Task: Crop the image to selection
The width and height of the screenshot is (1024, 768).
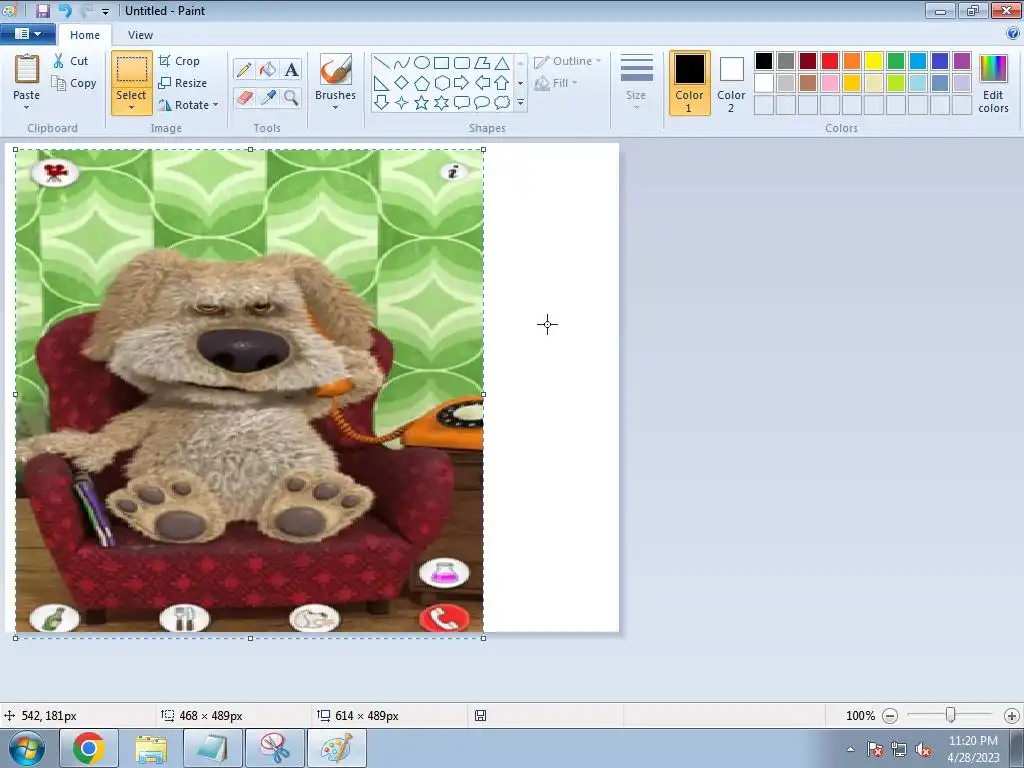Action: [180, 61]
